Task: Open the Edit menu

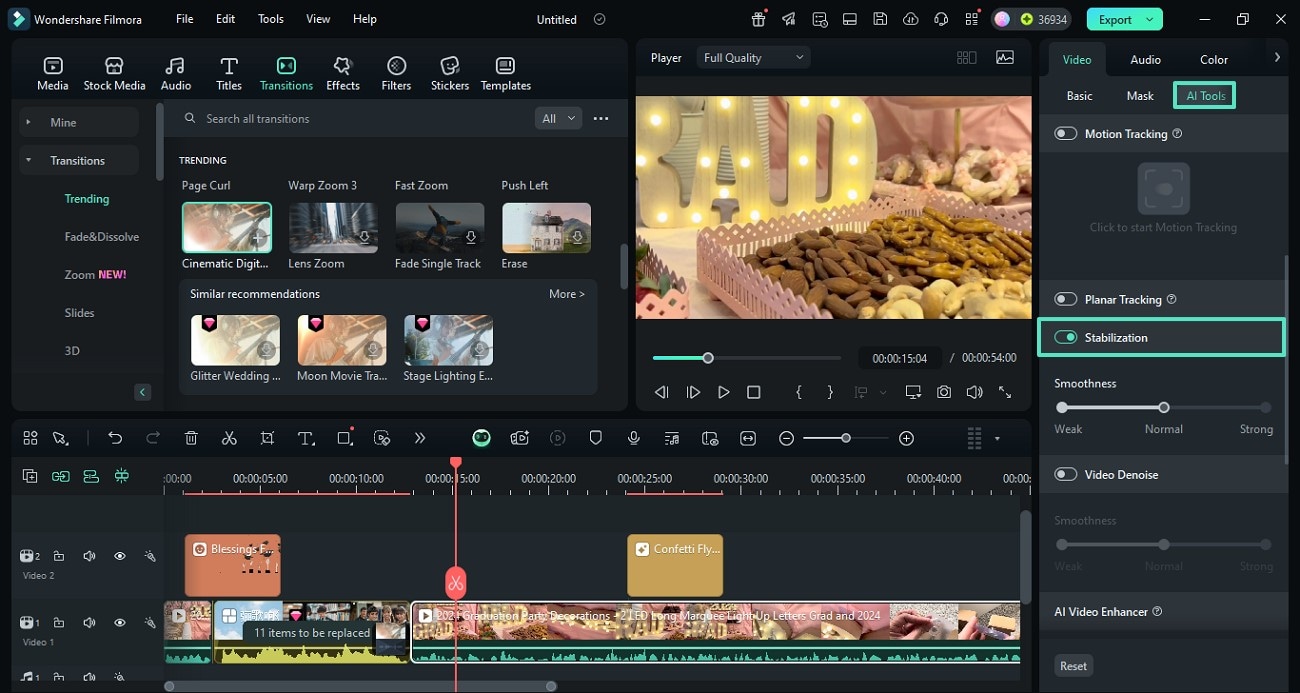Action: pyautogui.click(x=226, y=19)
